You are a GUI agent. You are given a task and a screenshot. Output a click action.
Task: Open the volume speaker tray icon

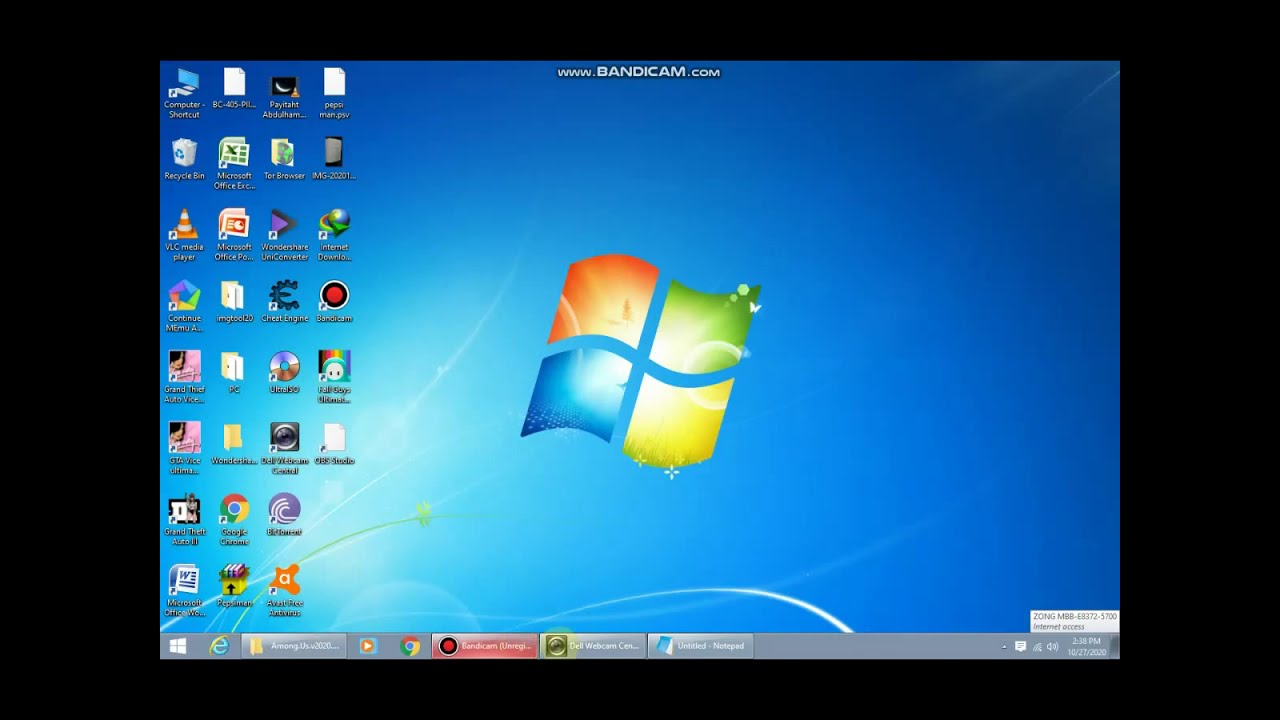1052,647
